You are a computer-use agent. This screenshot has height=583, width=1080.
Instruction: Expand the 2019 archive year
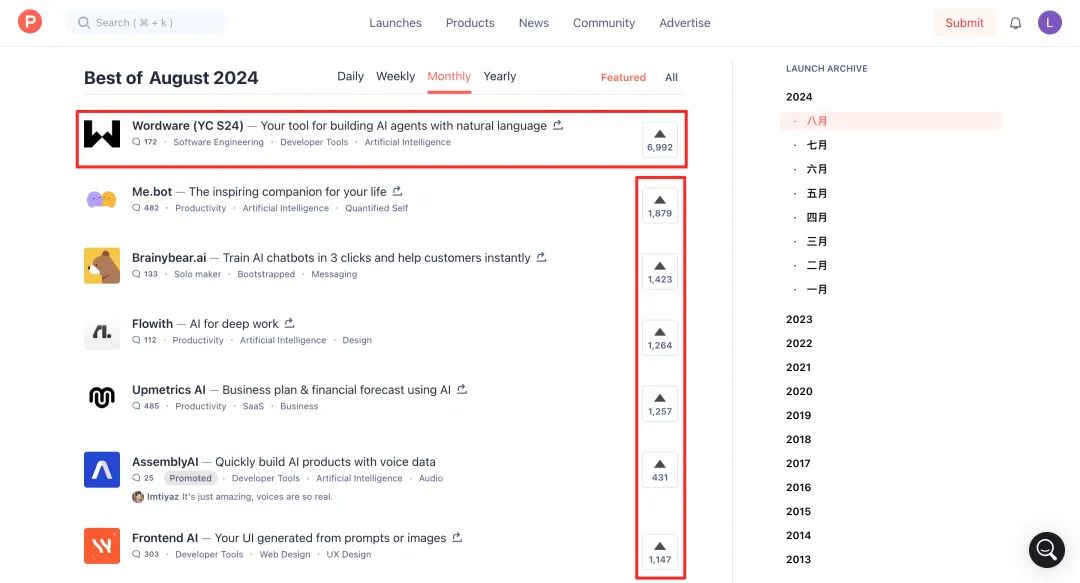[798, 416]
